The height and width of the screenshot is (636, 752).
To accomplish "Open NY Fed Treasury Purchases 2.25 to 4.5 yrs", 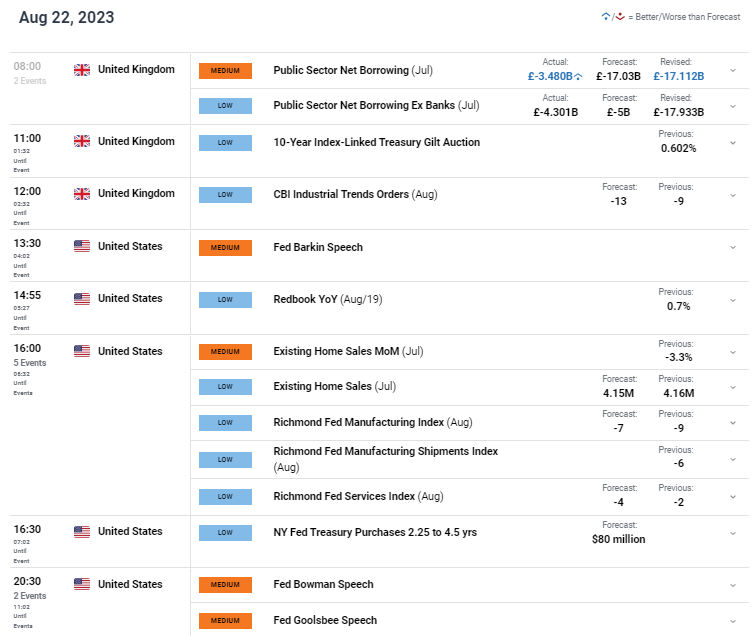I will (375, 532).
